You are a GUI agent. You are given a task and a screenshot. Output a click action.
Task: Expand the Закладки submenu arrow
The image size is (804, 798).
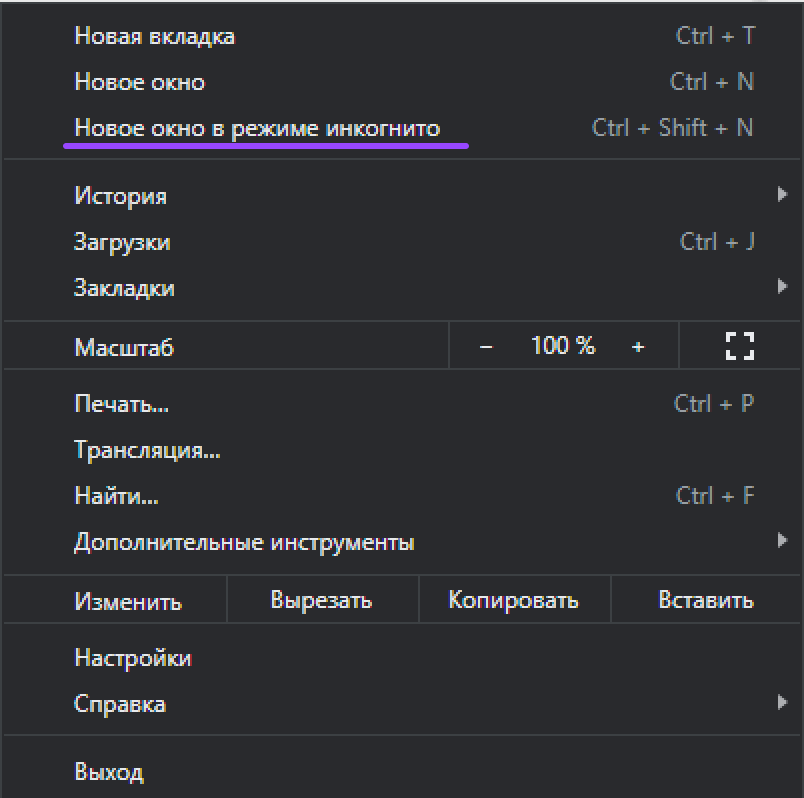click(782, 286)
